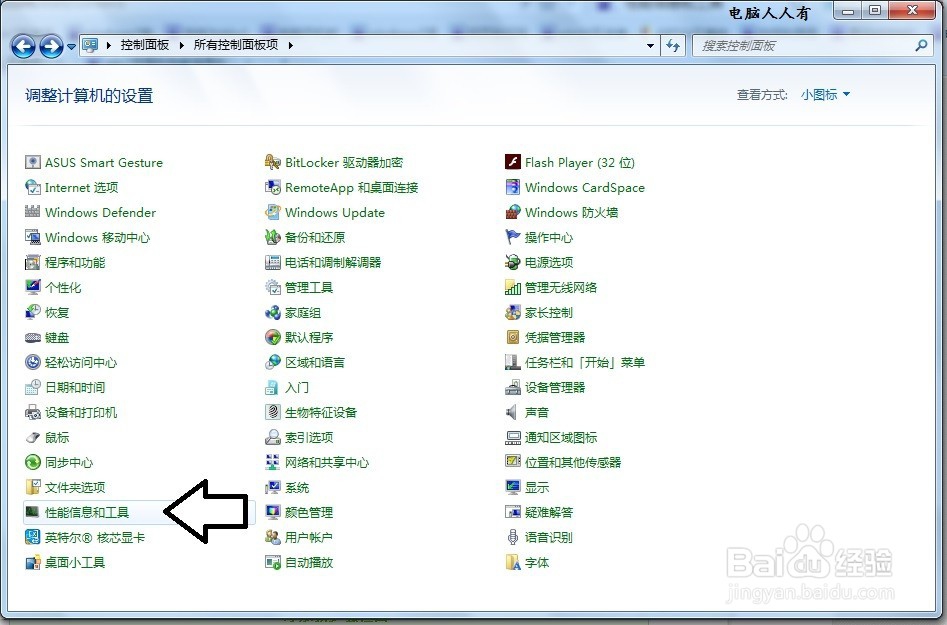Click the Windows Update icon

pos(273,212)
